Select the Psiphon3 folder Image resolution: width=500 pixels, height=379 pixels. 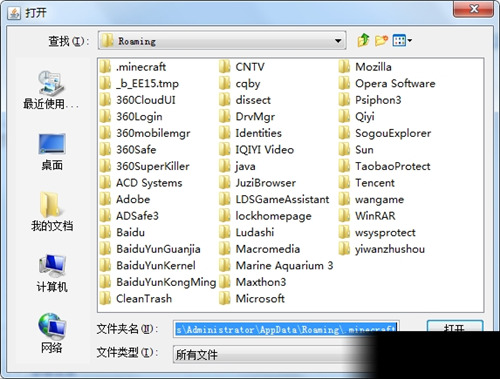pos(370,100)
